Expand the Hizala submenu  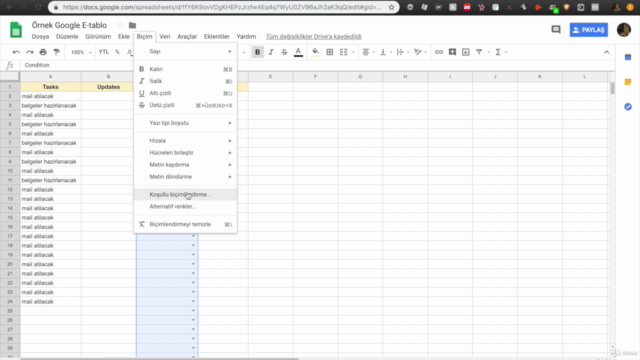[x=185, y=140]
